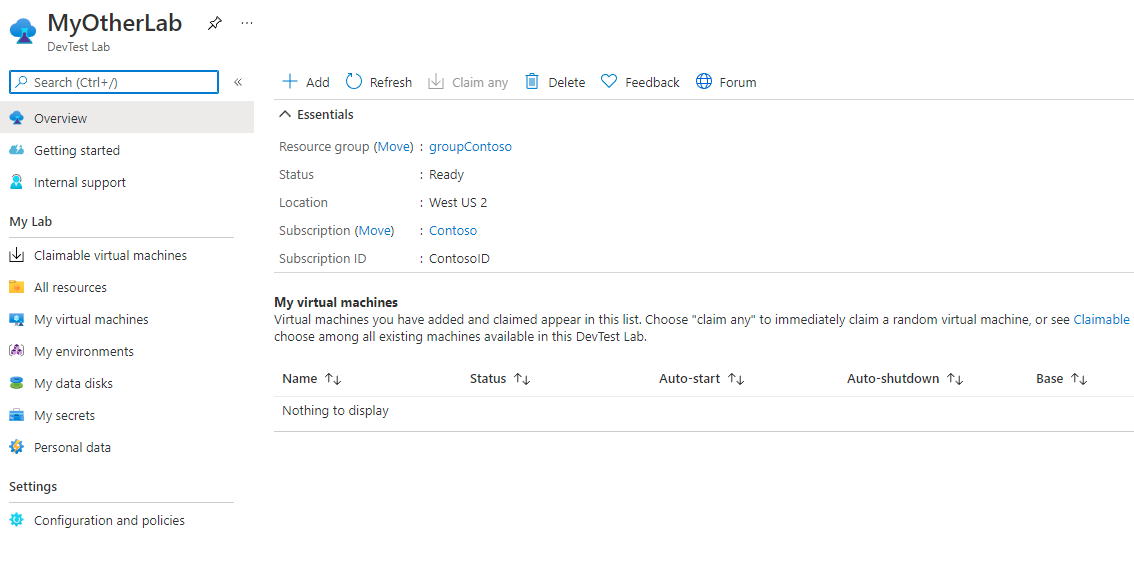This screenshot has width=1134, height=571.
Task: Click the Feedback toolbar label
Action: [x=652, y=82]
